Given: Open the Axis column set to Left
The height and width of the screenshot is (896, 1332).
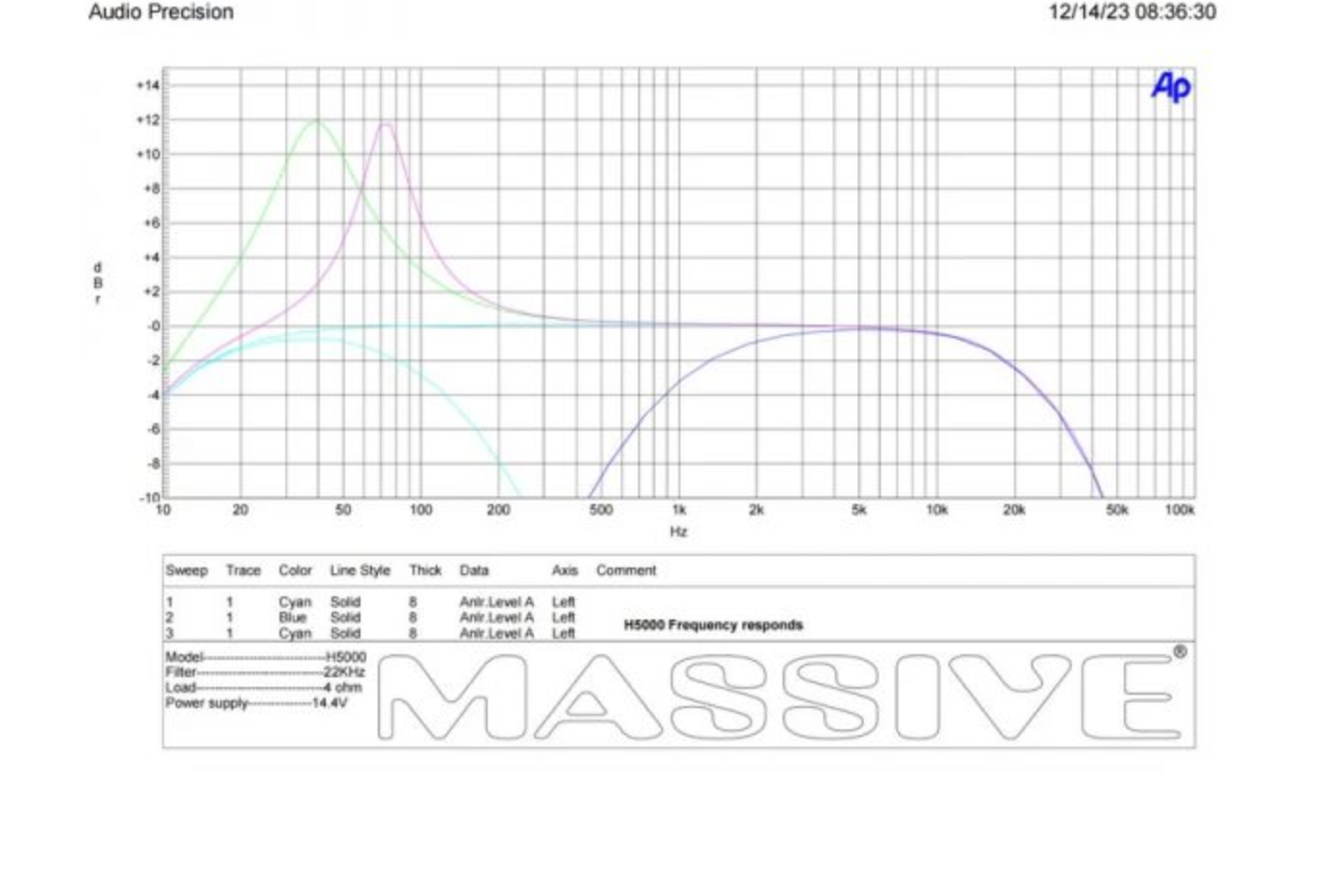Looking at the screenshot, I should point(567,569).
